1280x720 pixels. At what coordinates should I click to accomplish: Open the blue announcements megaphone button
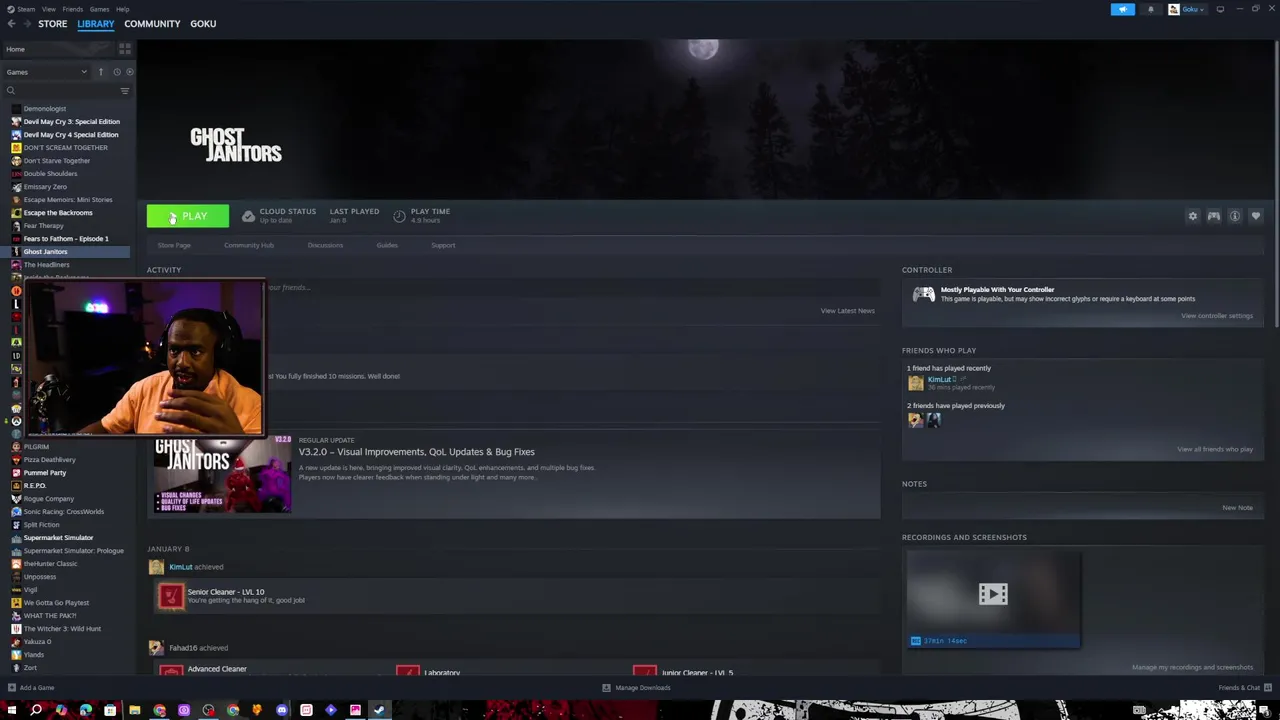click(1123, 9)
